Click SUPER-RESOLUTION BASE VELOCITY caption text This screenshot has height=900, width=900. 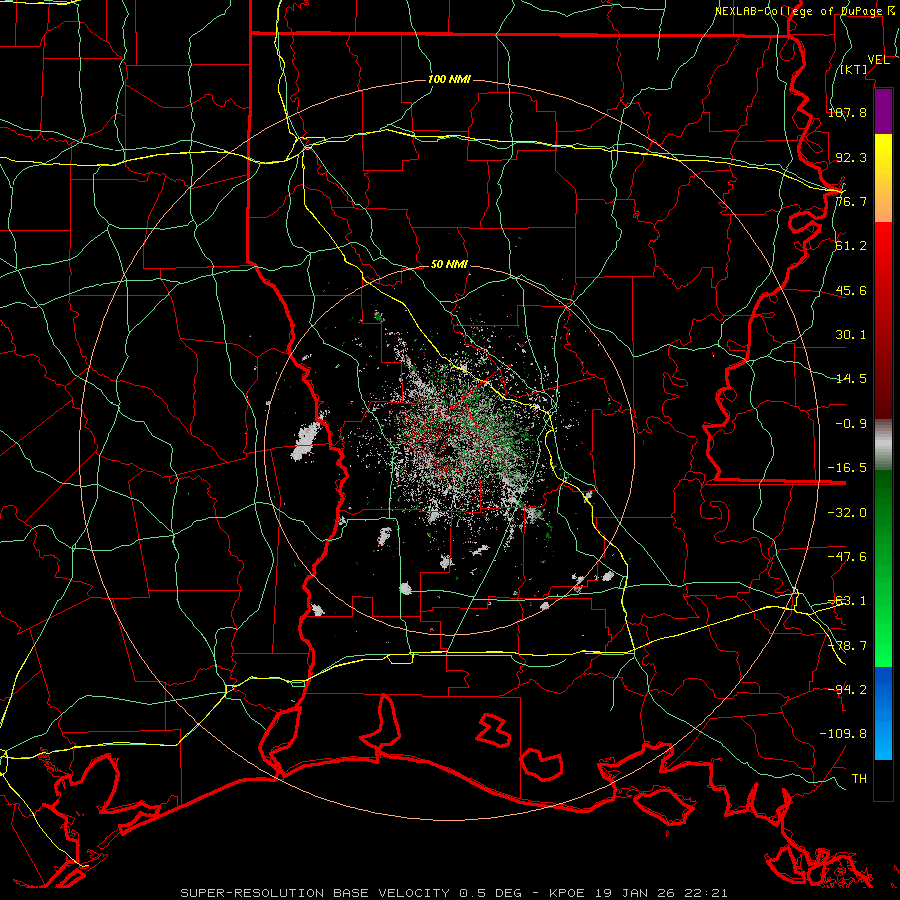coord(315,893)
